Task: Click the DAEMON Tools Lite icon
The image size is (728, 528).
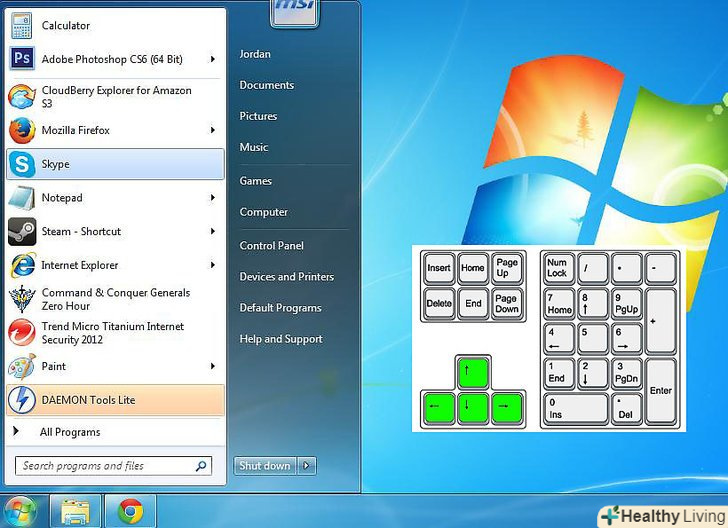Action: tap(21, 400)
